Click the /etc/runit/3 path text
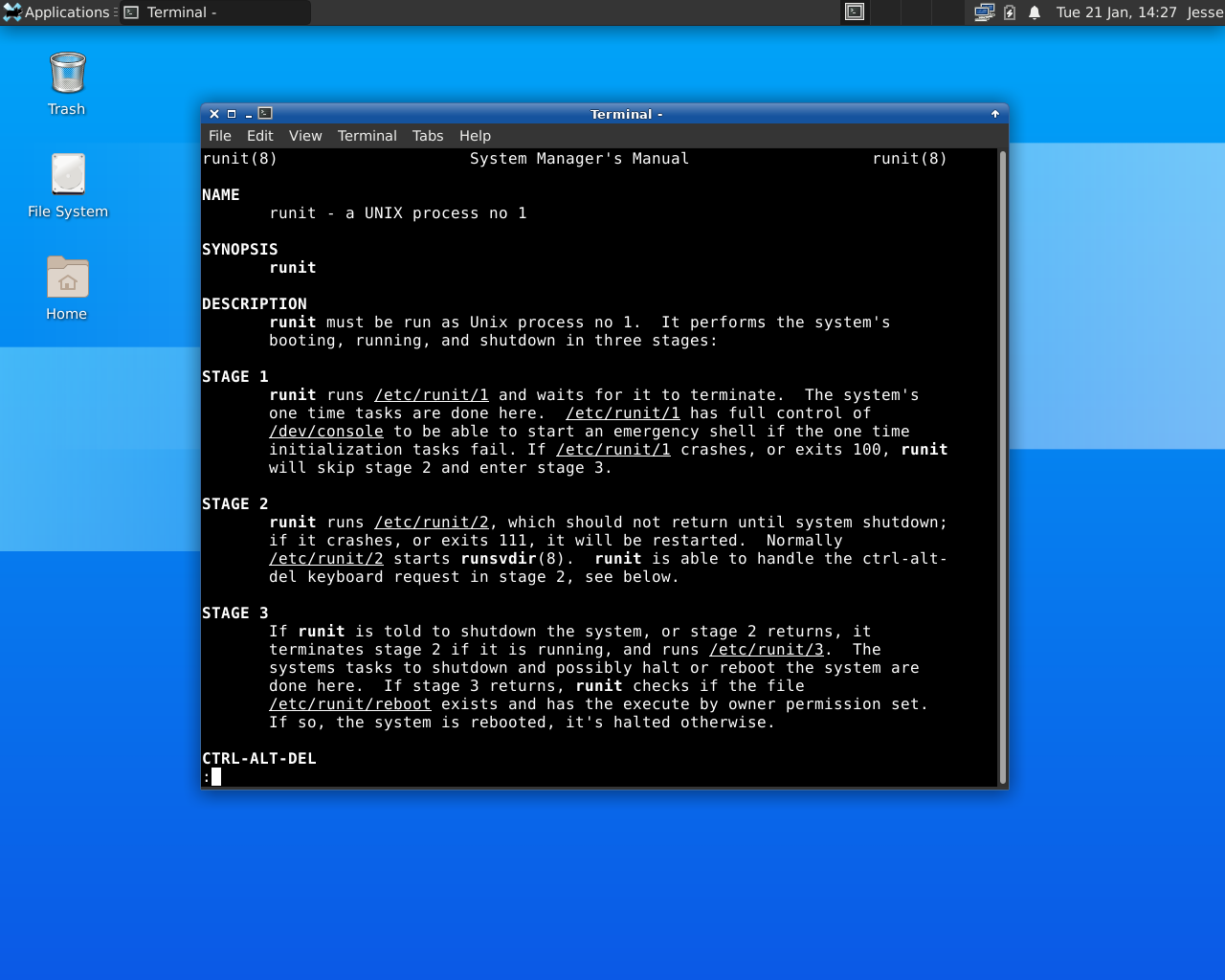This screenshot has width=1225, height=980. (x=767, y=650)
